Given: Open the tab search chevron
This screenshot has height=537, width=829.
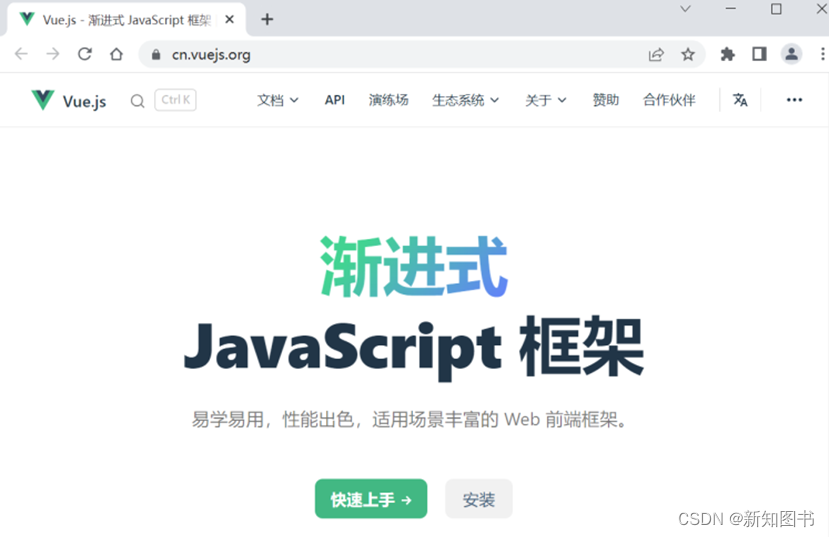Looking at the screenshot, I should (685, 9).
